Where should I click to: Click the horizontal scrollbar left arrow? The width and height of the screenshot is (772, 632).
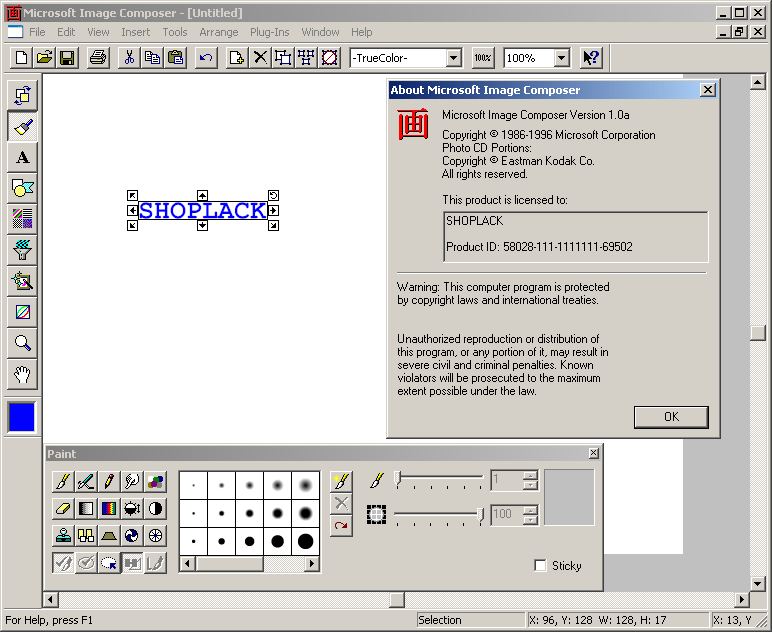pyautogui.click(x=50, y=600)
